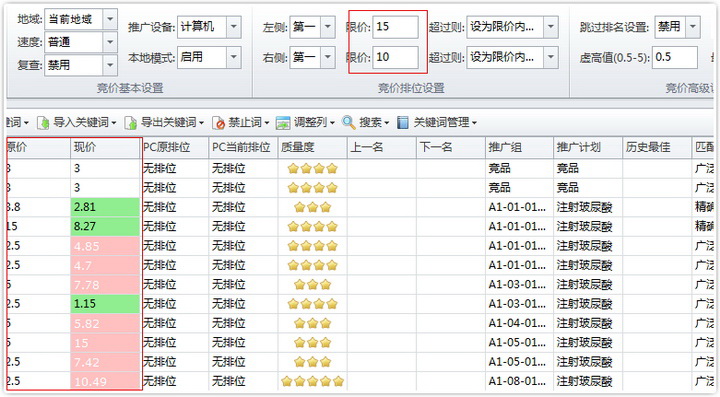Screen dimensions: 720x397
Task: Click the pink 15 price cell
Action: [x=105, y=343]
